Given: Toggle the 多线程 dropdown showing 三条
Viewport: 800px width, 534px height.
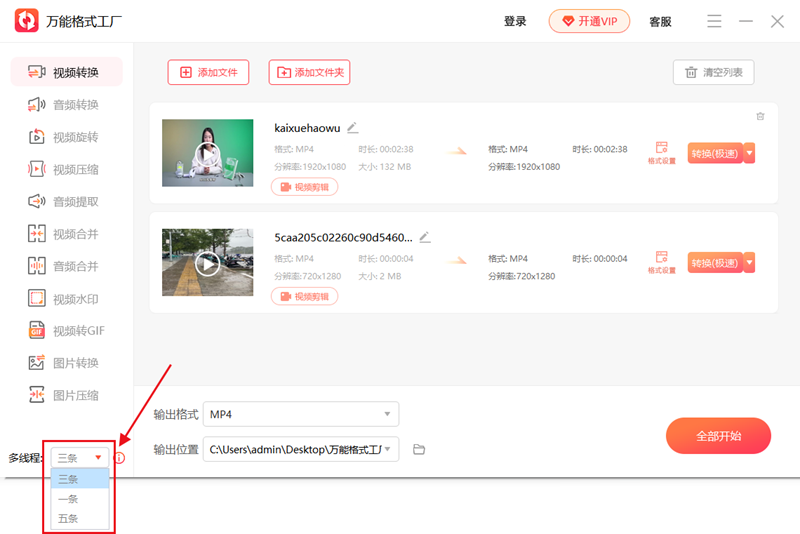Looking at the screenshot, I should click(x=80, y=457).
